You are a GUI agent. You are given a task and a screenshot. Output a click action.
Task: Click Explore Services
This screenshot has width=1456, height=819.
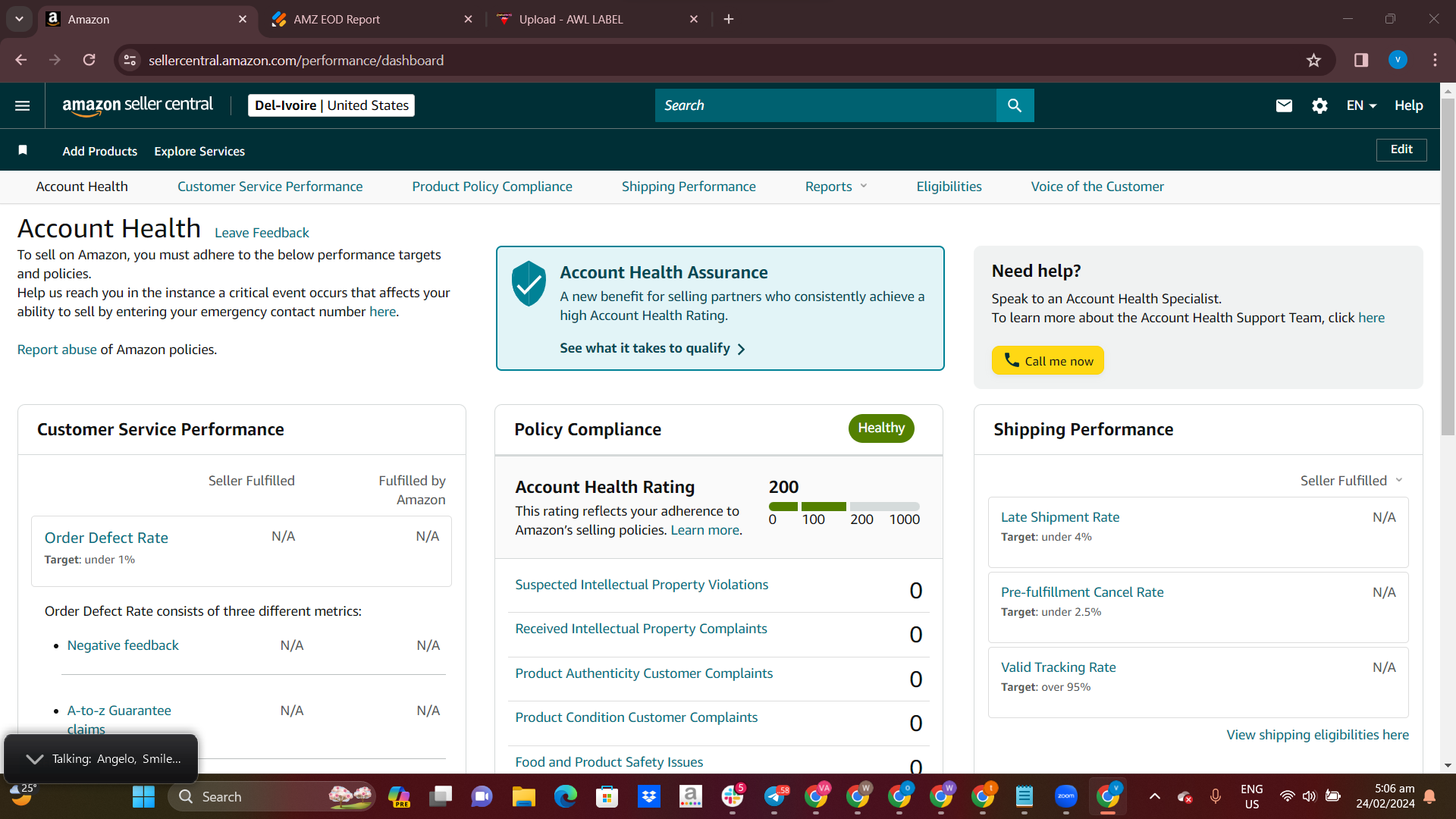pos(199,151)
